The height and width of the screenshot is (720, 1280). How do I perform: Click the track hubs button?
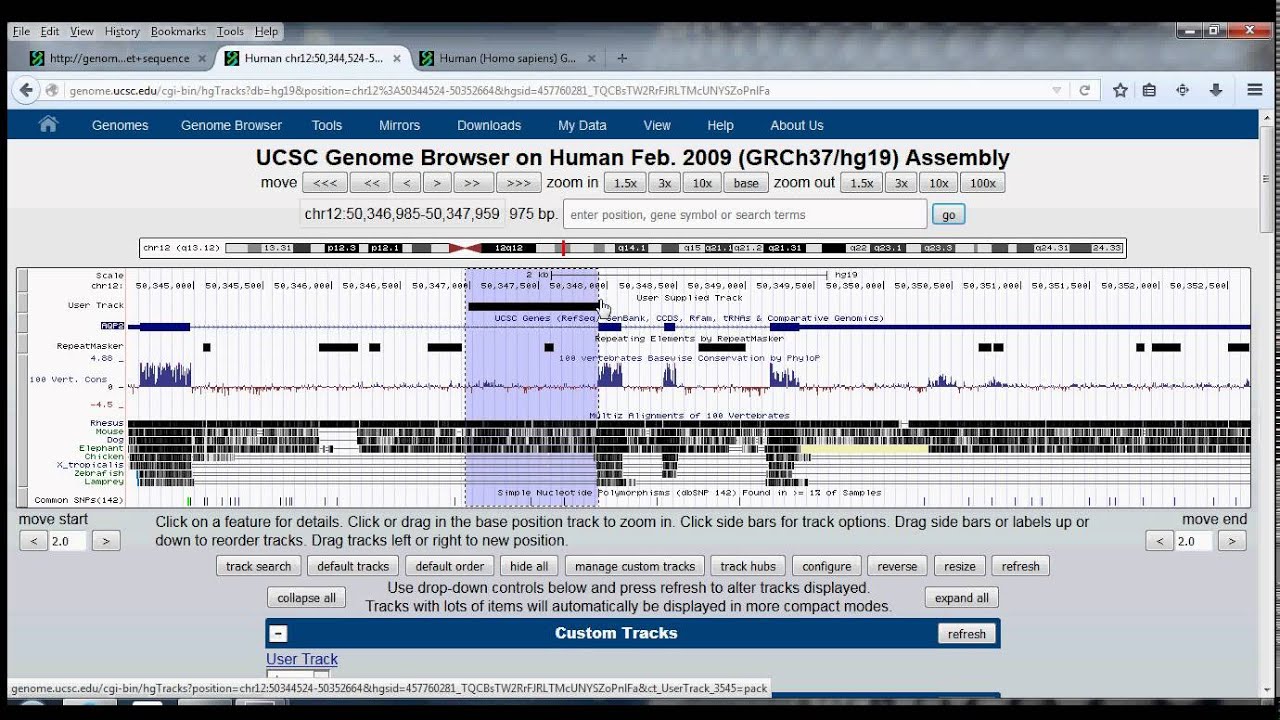[748, 566]
